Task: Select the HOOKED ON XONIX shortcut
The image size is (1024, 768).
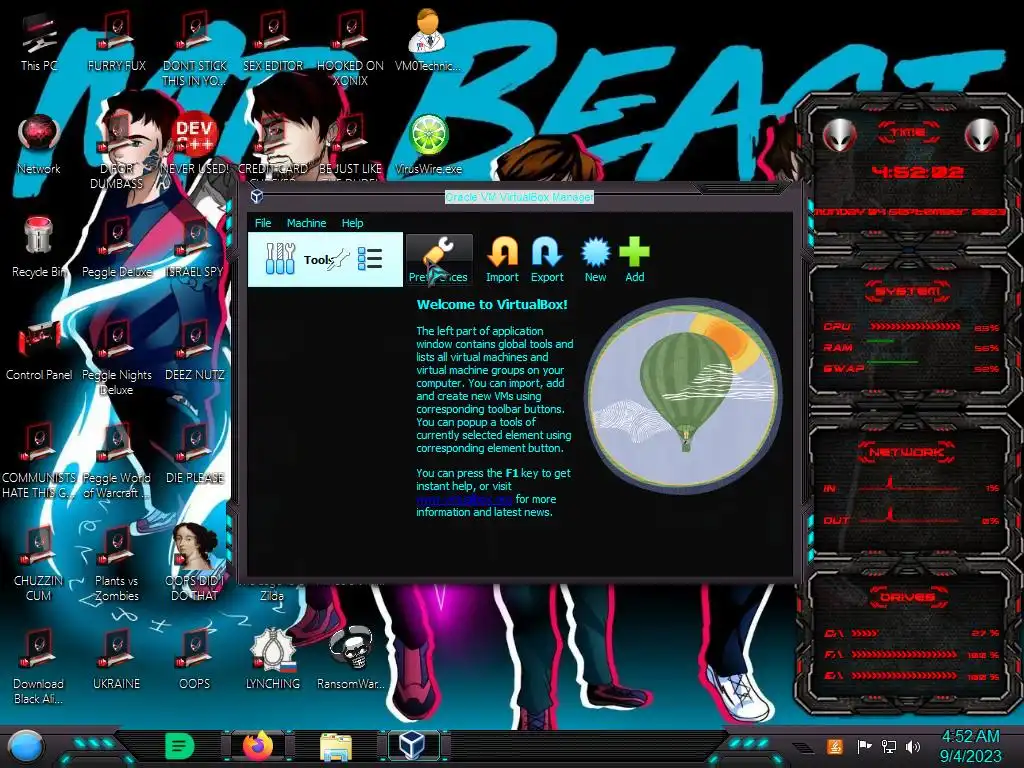Action: click(350, 49)
